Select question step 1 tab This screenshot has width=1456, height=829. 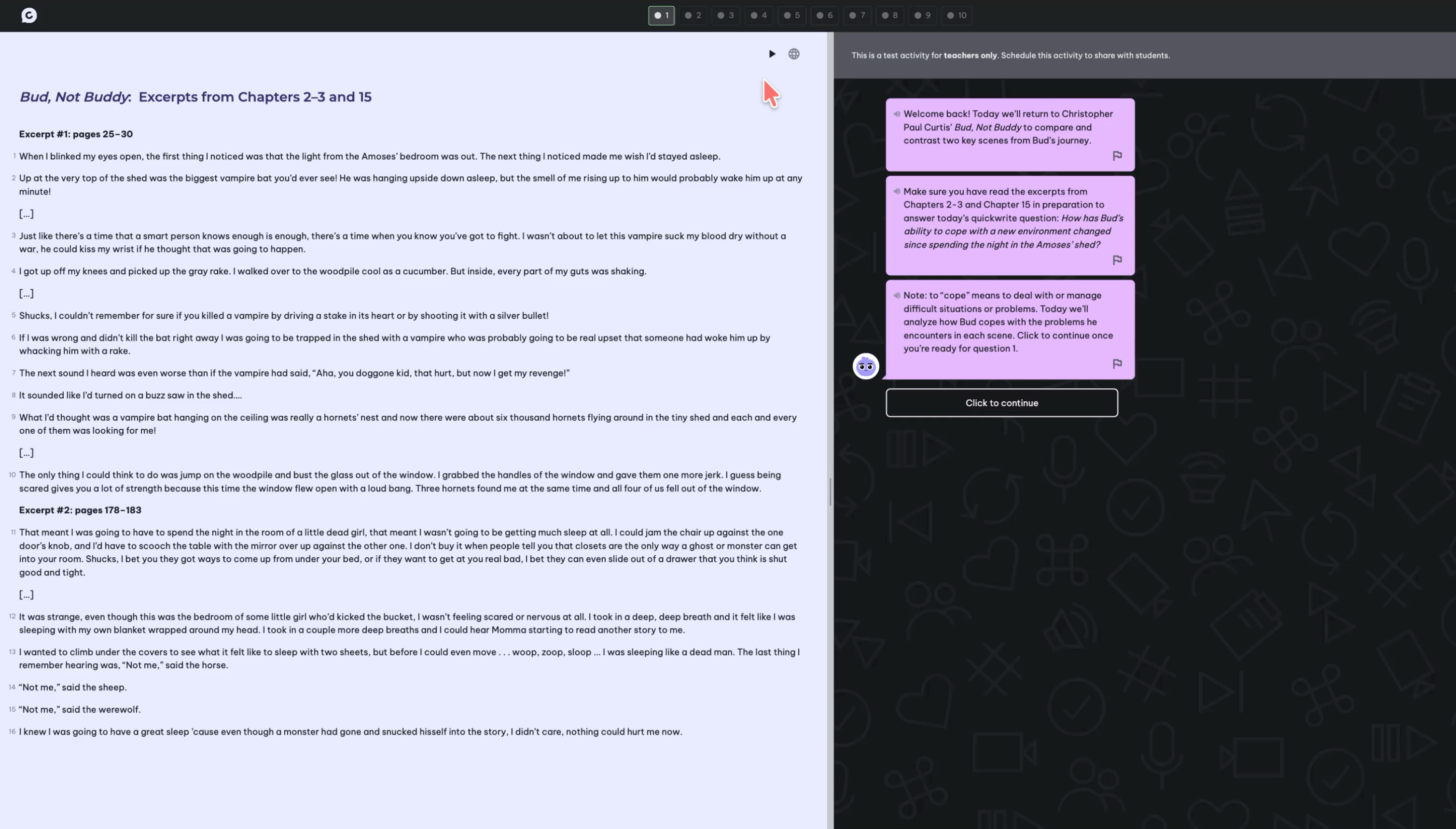[661, 15]
